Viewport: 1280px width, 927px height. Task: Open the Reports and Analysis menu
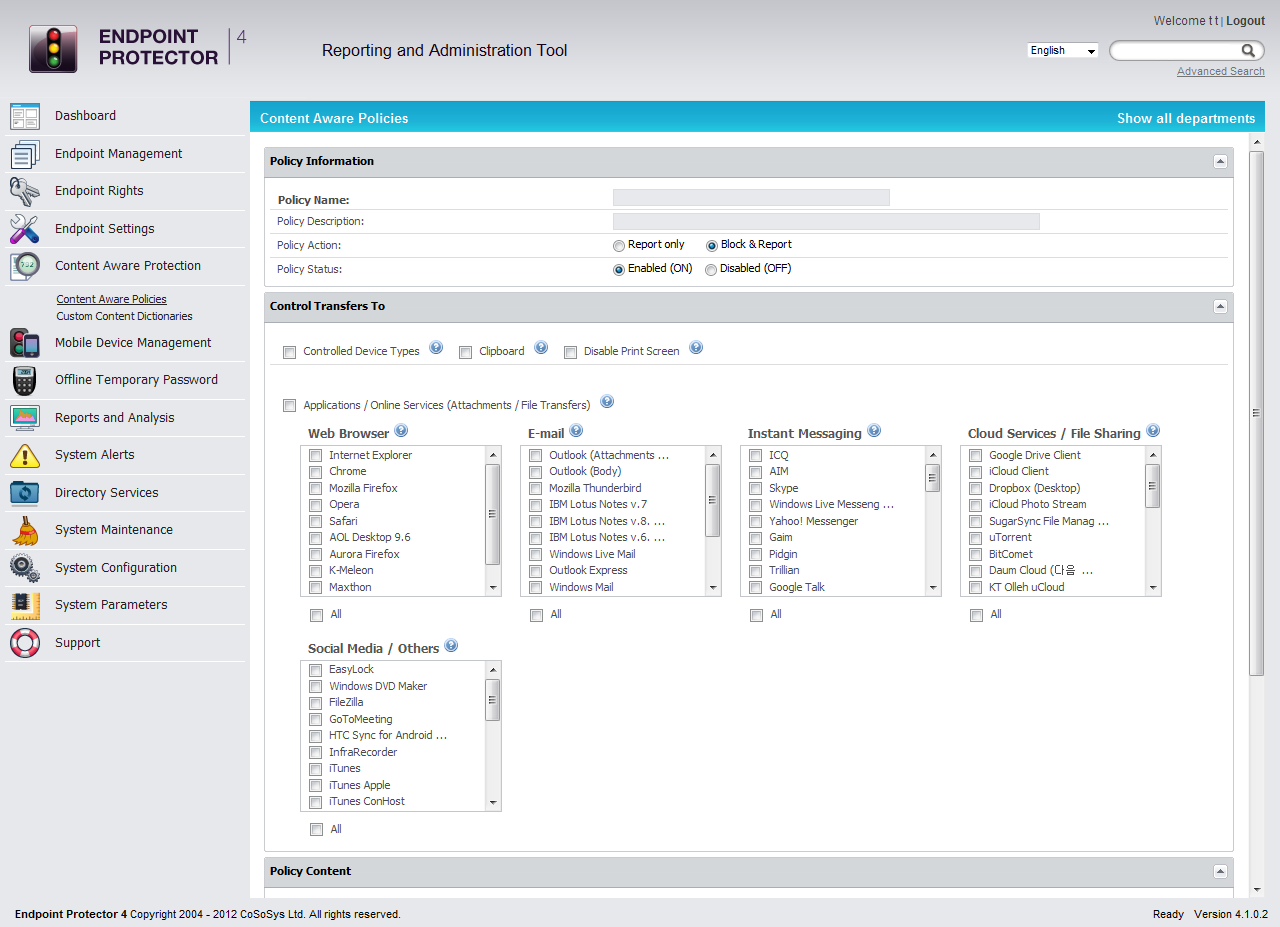tap(114, 418)
